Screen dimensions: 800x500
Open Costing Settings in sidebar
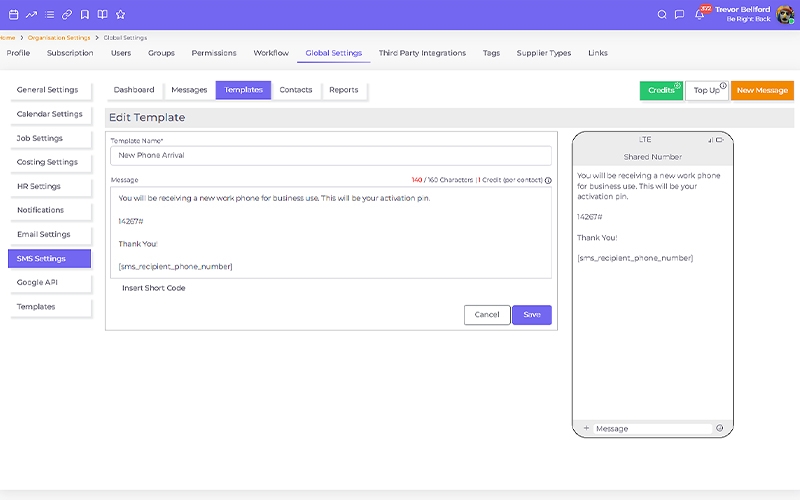click(50, 162)
